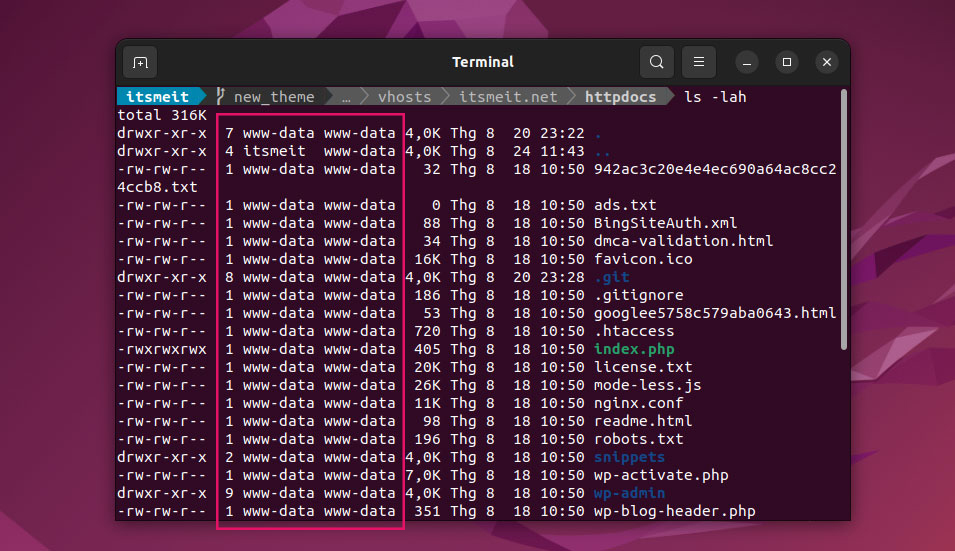The width and height of the screenshot is (955, 551).
Task: Click the favicon.ico file name
Action: click(643, 259)
